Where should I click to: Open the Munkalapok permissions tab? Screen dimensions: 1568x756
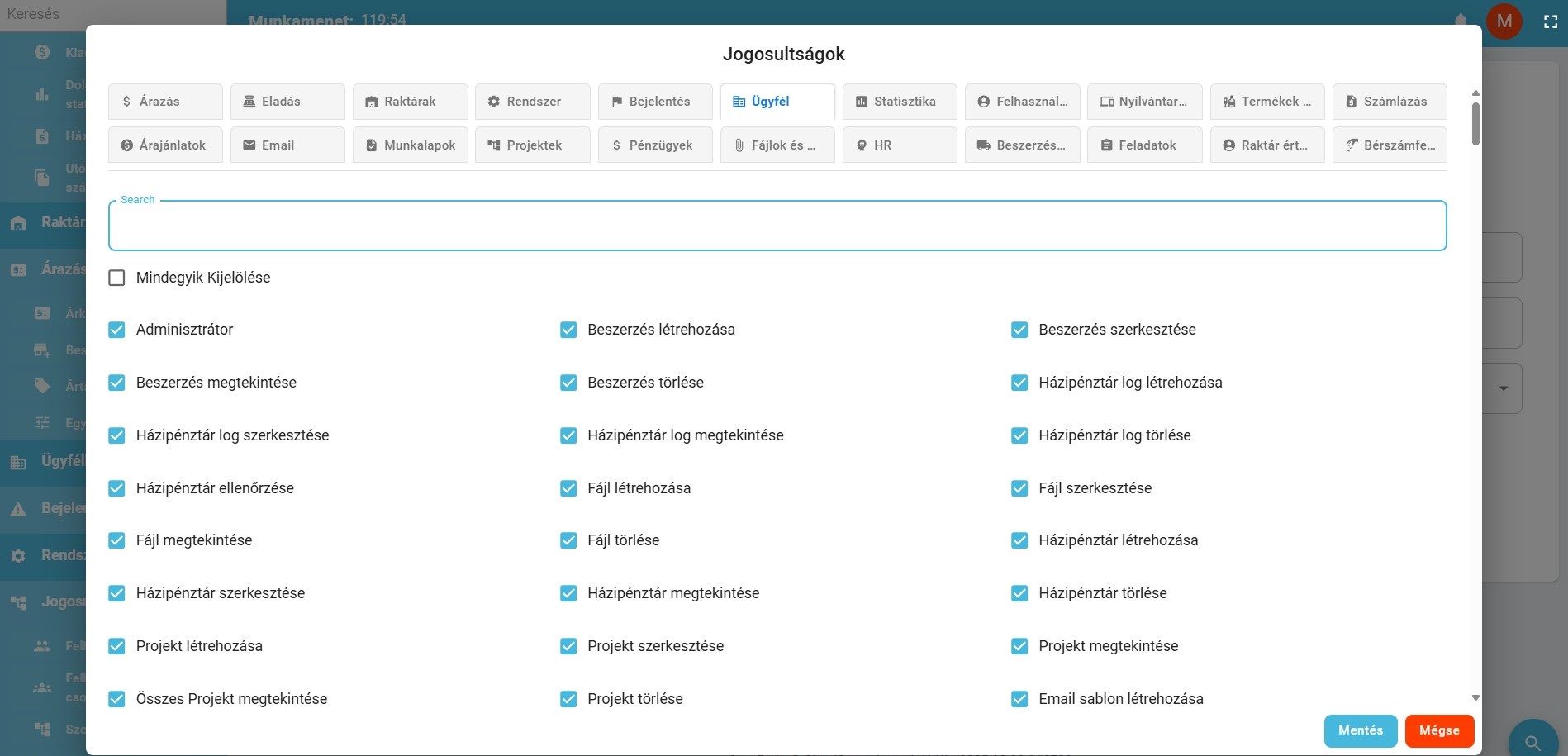click(x=410, y=145)
